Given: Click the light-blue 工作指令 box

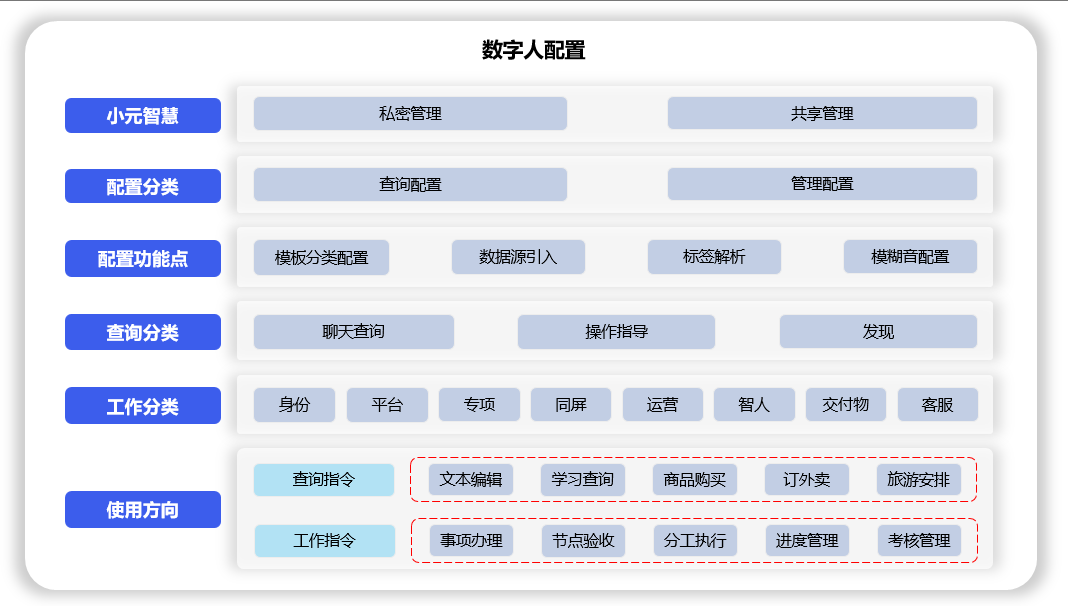Looking at the screenshot, I should coord(324,541).
